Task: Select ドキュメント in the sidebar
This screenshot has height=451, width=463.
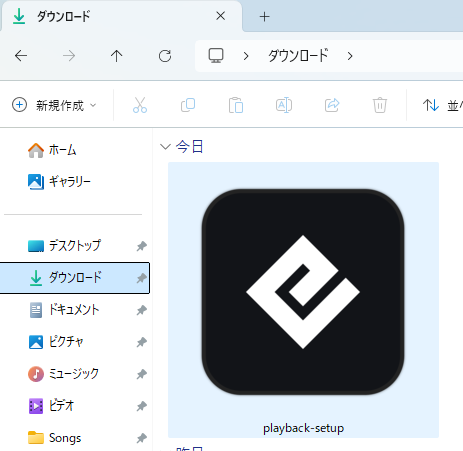Action: click(75, 310)
